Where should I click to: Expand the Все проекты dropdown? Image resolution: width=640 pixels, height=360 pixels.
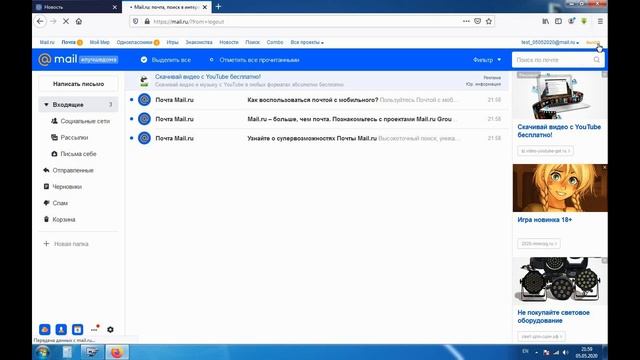[x=307, y=42]
